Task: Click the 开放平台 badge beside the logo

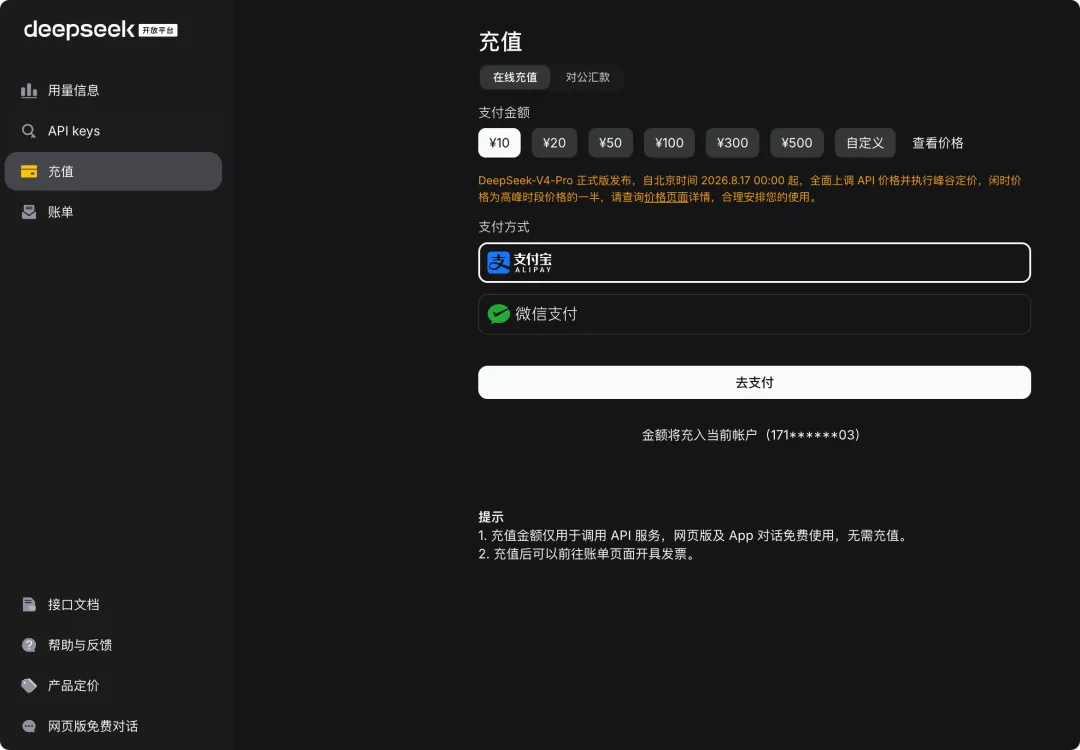Action: pyautogui.click(x=158, y=30)
